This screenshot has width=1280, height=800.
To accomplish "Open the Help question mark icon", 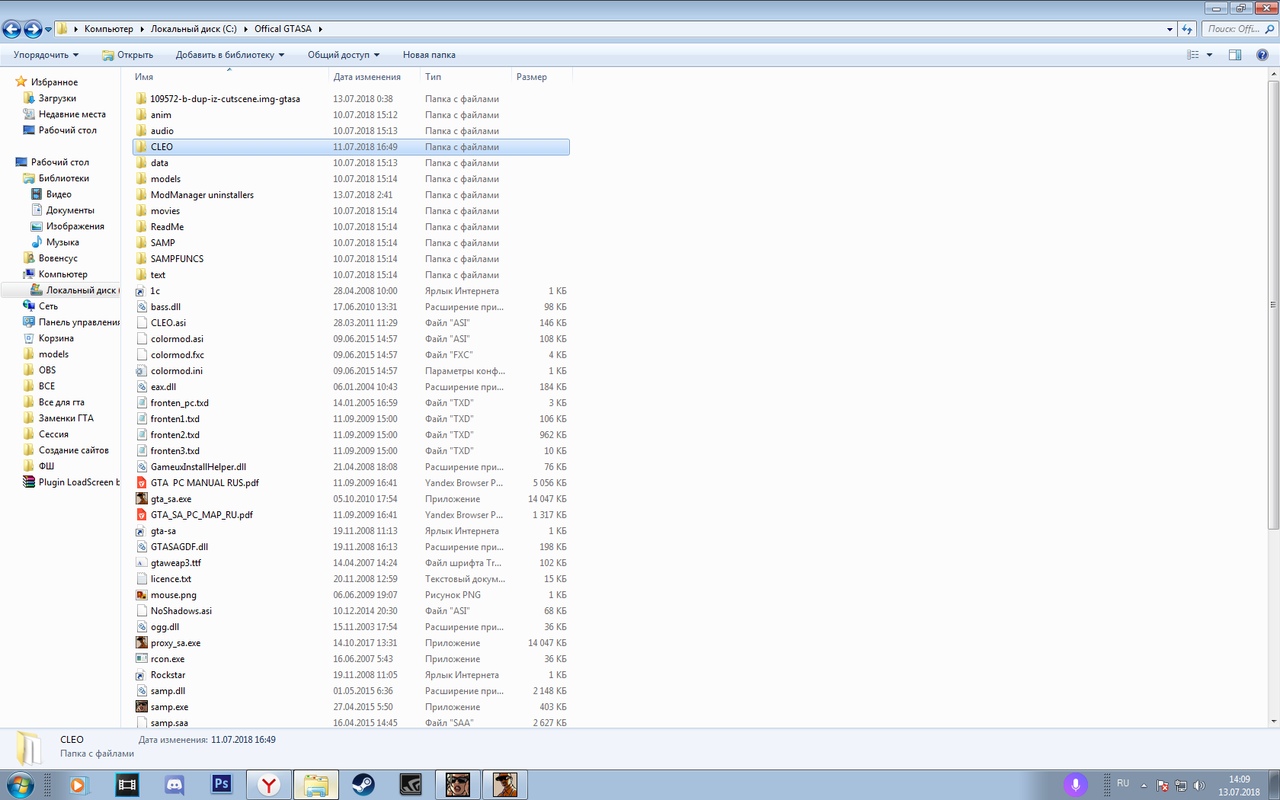I will (x=1264, y=55).
